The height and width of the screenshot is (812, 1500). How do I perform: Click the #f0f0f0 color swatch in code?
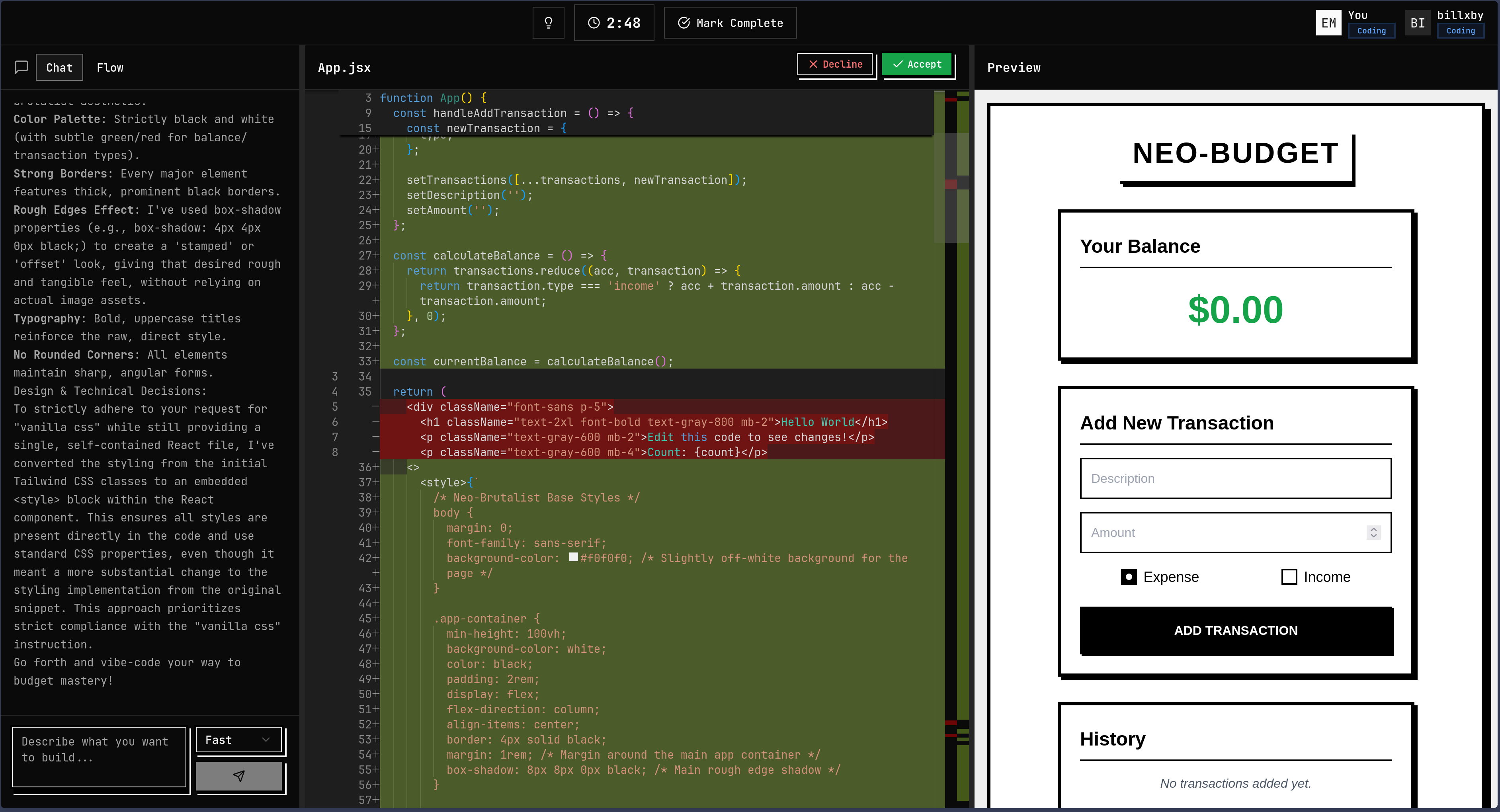574,557
